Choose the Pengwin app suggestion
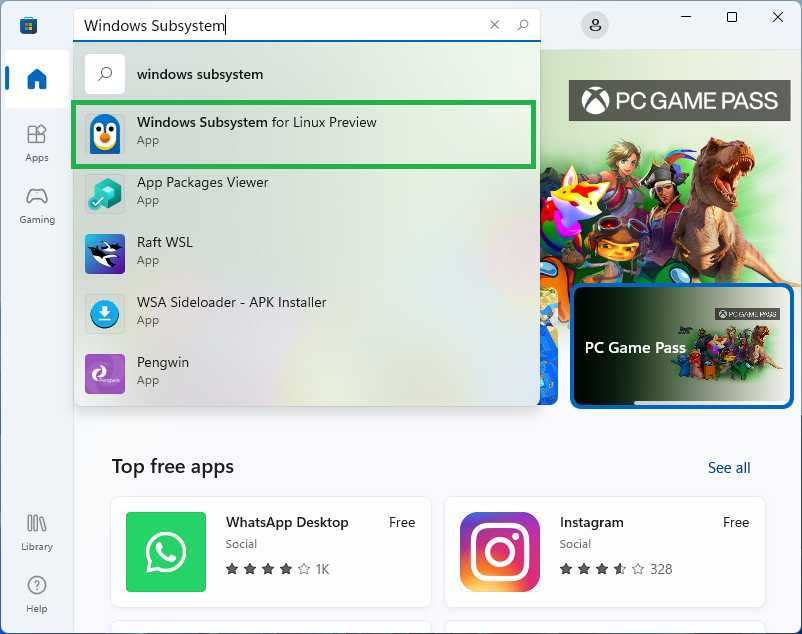 [306, 374]
